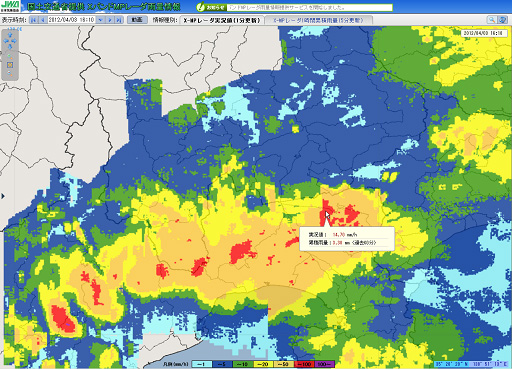This screenshot has height=369, width=512.
Task: Open the globe map icon
Action: pos(502,20)
